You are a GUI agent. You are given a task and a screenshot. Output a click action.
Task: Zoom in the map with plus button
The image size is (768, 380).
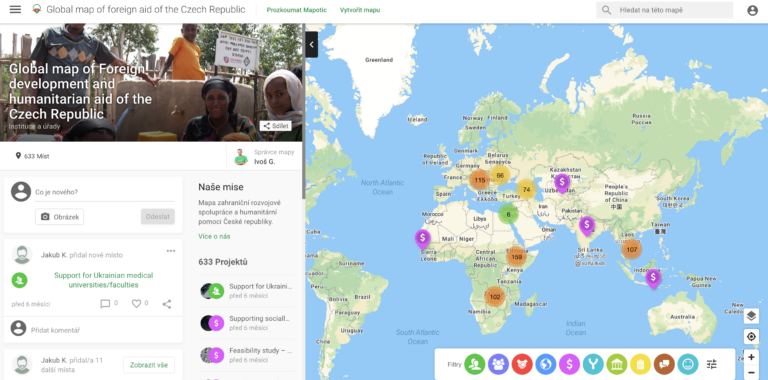point(751,357)
